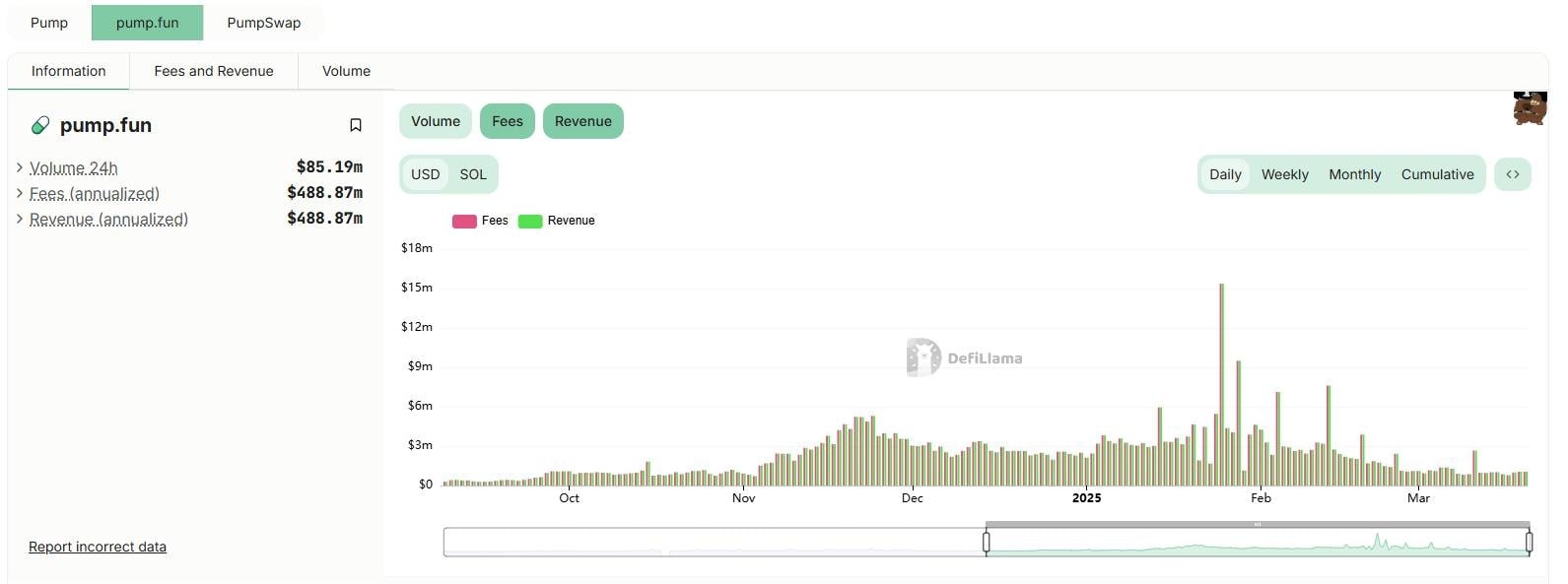Image resolution: width=1568 pixels, height=584 pixels.
Task: Click the tallest late-January chart bar
Action: click(x=1222, y=384)
